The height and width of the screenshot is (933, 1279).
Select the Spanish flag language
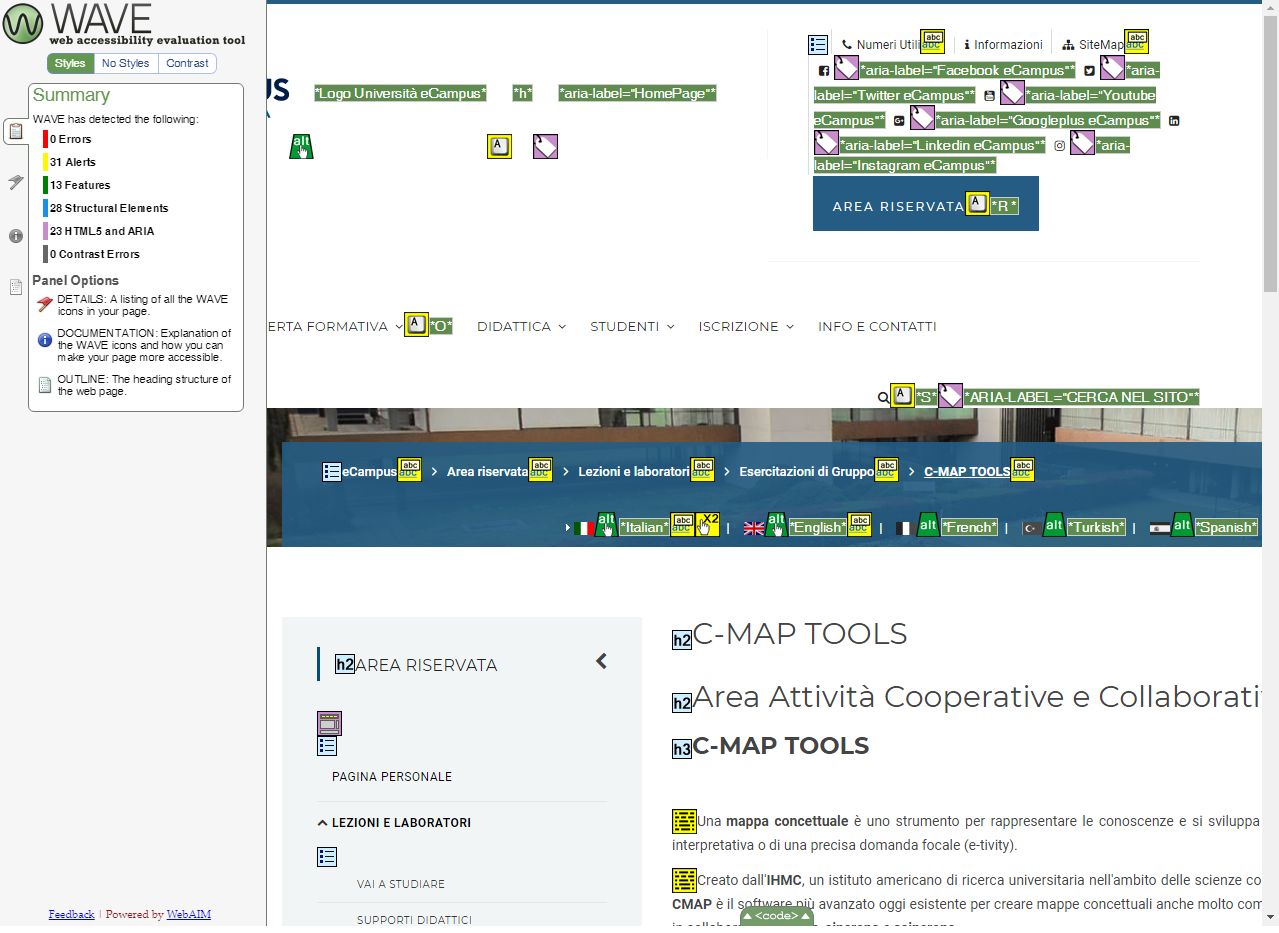coord(1160,527)
